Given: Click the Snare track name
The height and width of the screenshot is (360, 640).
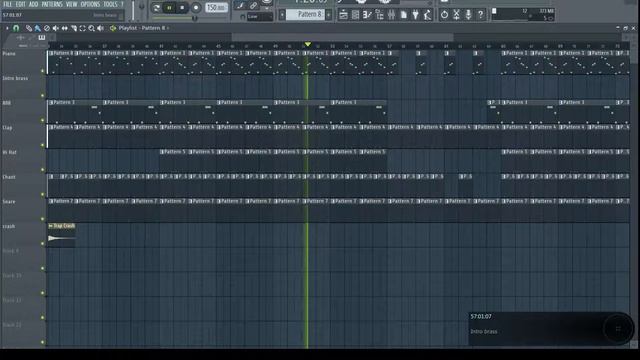Looking at the screenshot, I should 9,202.
